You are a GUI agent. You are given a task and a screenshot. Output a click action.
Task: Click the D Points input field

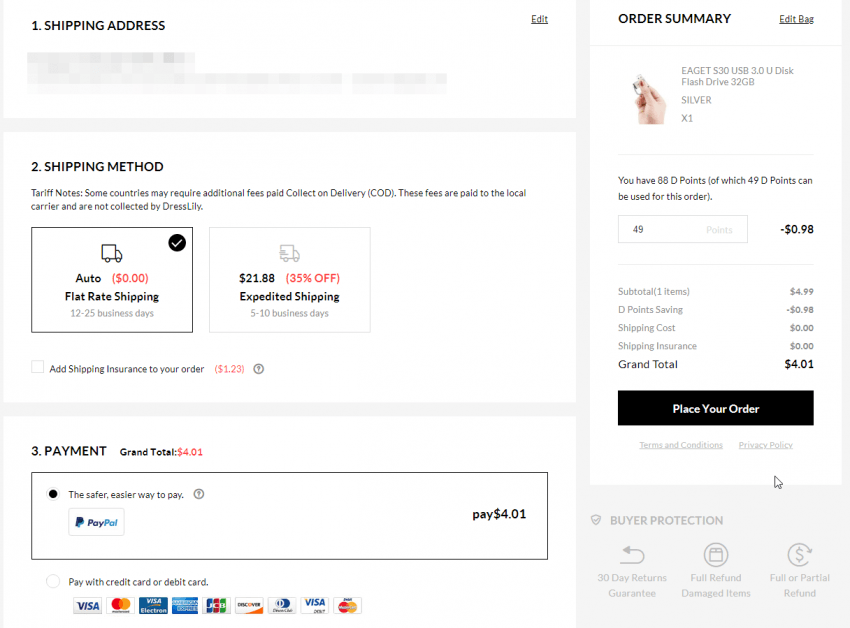tap(682, 229)
